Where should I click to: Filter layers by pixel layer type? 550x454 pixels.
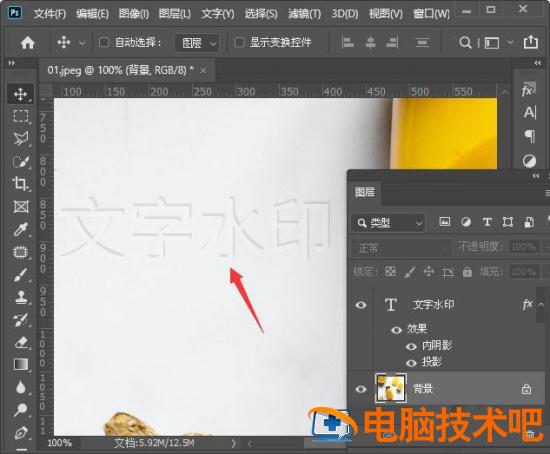444,222
